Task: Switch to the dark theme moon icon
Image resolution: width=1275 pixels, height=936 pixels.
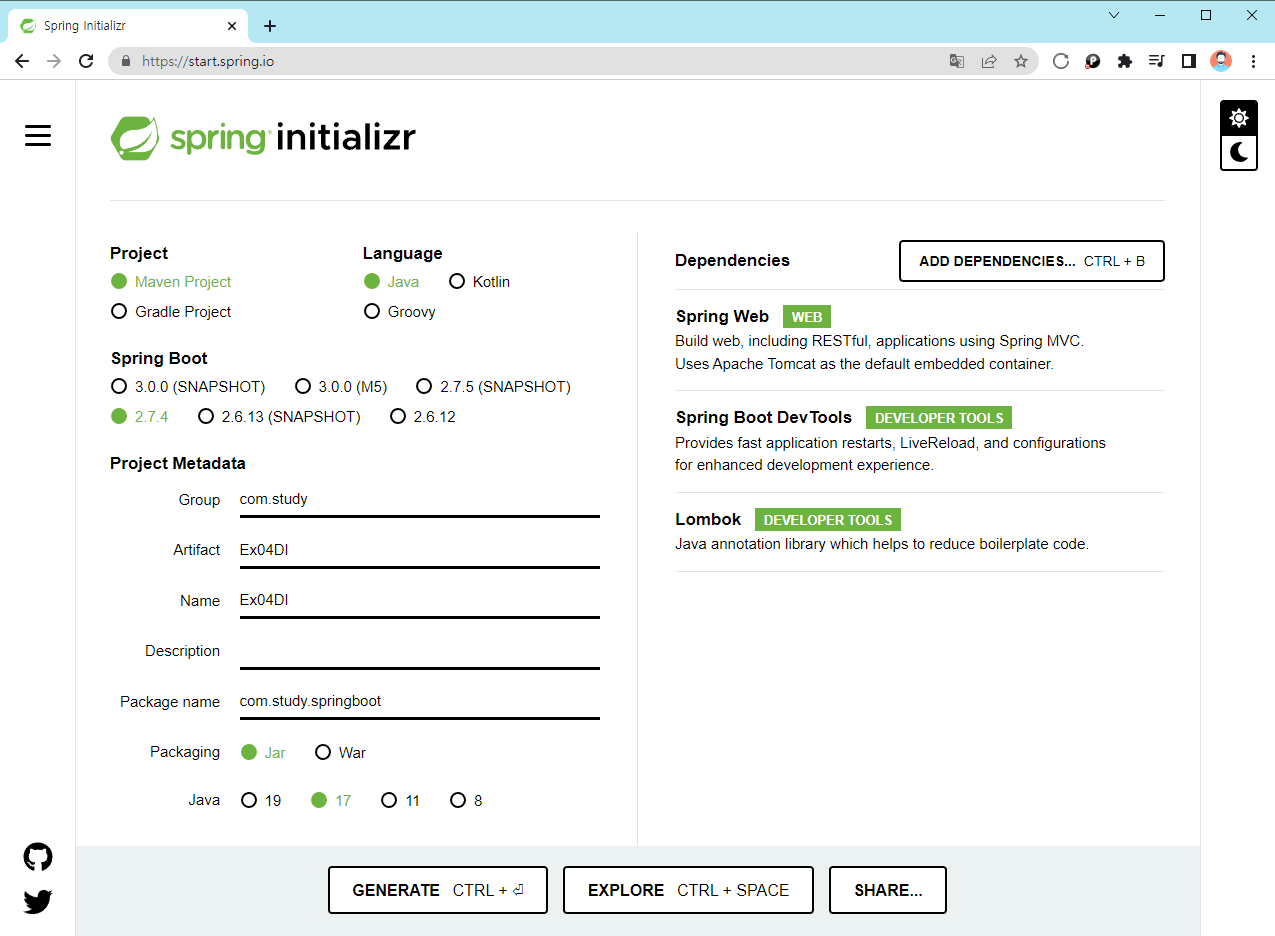Action: 1239,152
